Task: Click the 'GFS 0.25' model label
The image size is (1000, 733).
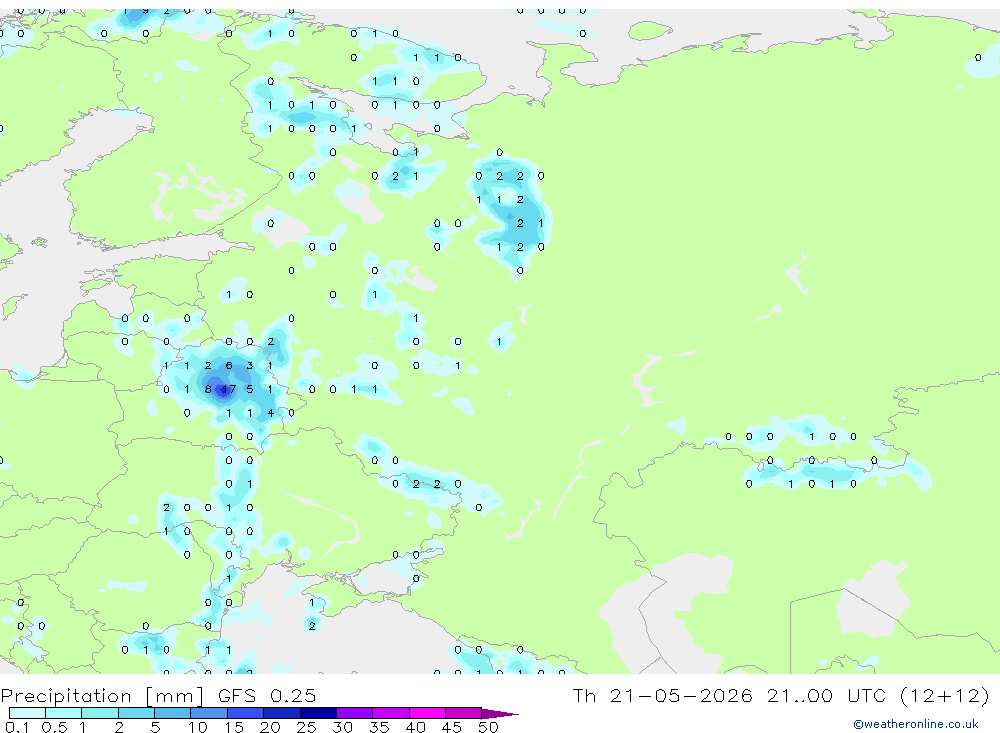Action: (x=267, y=695)
